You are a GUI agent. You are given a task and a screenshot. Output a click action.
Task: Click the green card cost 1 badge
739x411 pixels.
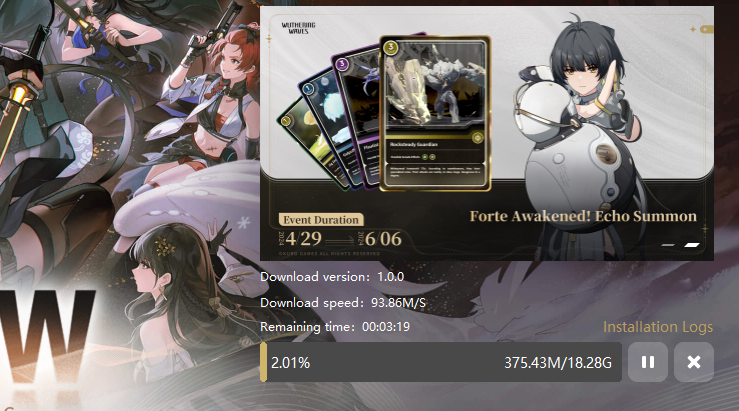coord(286,121)
